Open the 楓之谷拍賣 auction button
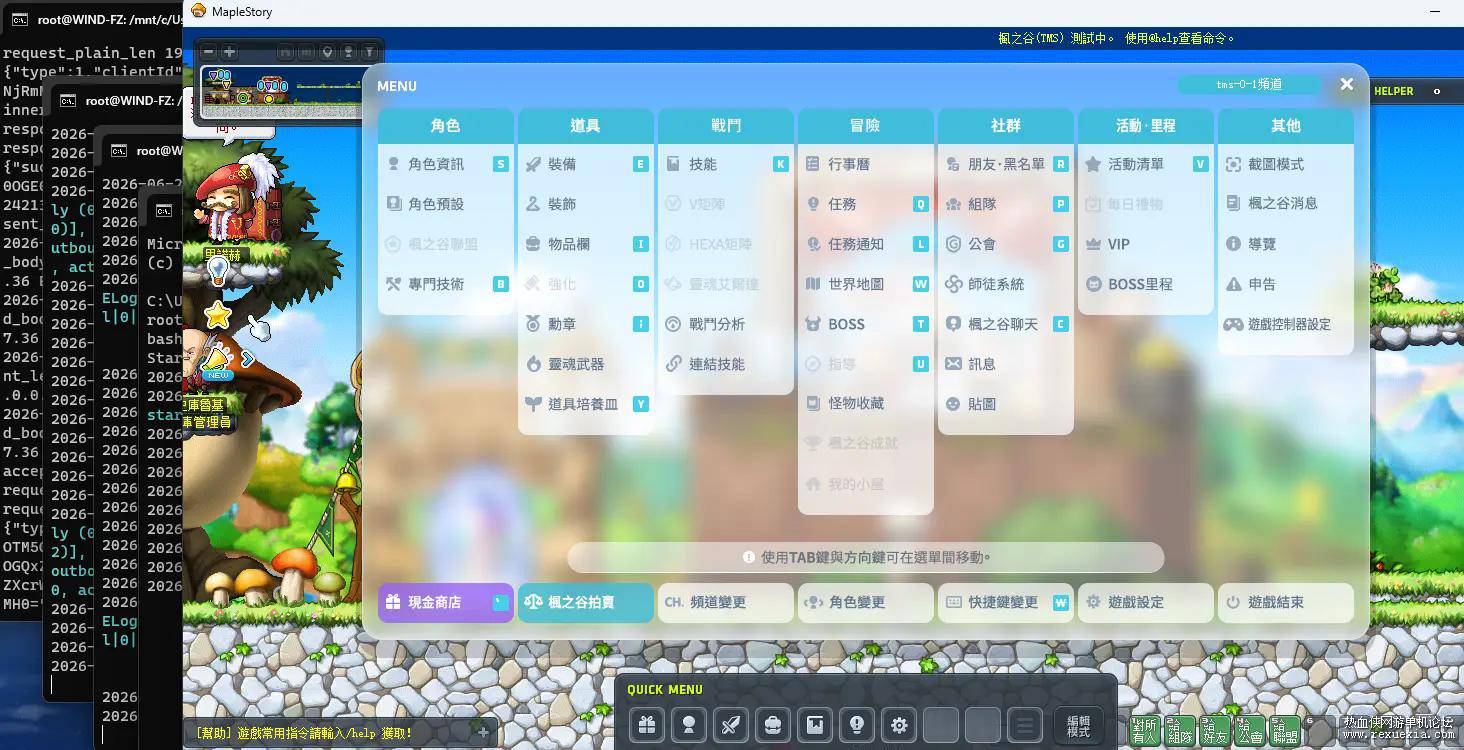The width and height of the screenshot is (1464, 750). 586,603
